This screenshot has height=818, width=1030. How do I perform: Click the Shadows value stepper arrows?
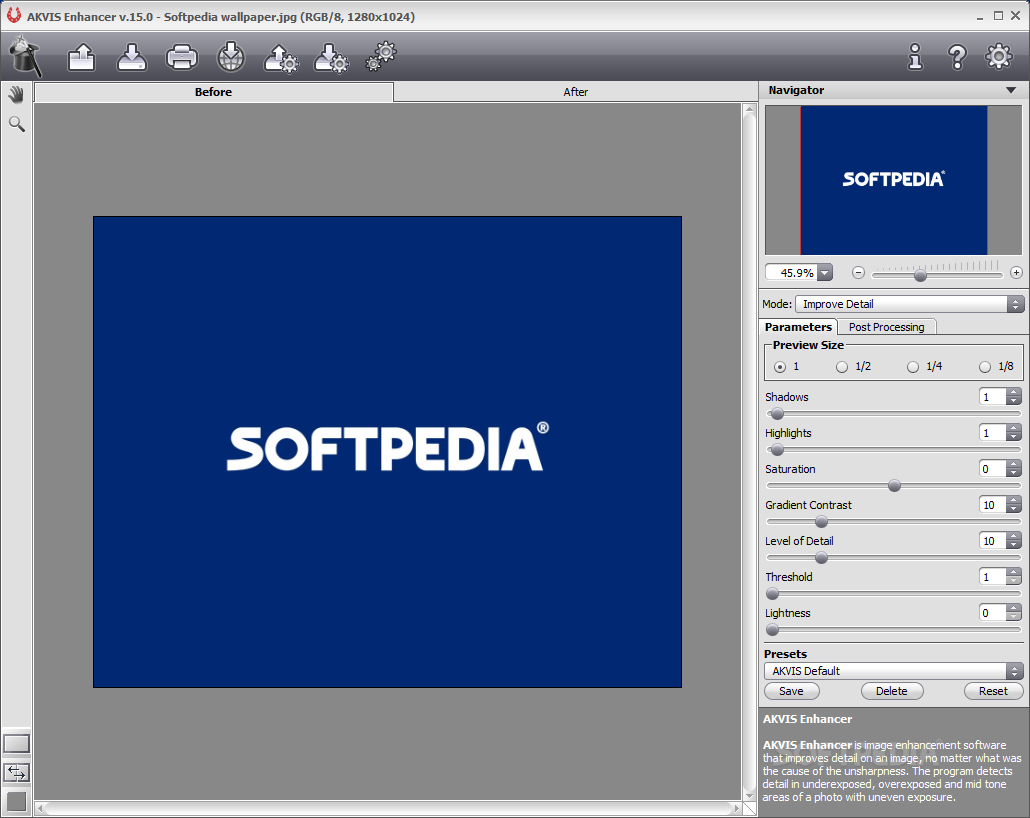tap(1014, 397)
